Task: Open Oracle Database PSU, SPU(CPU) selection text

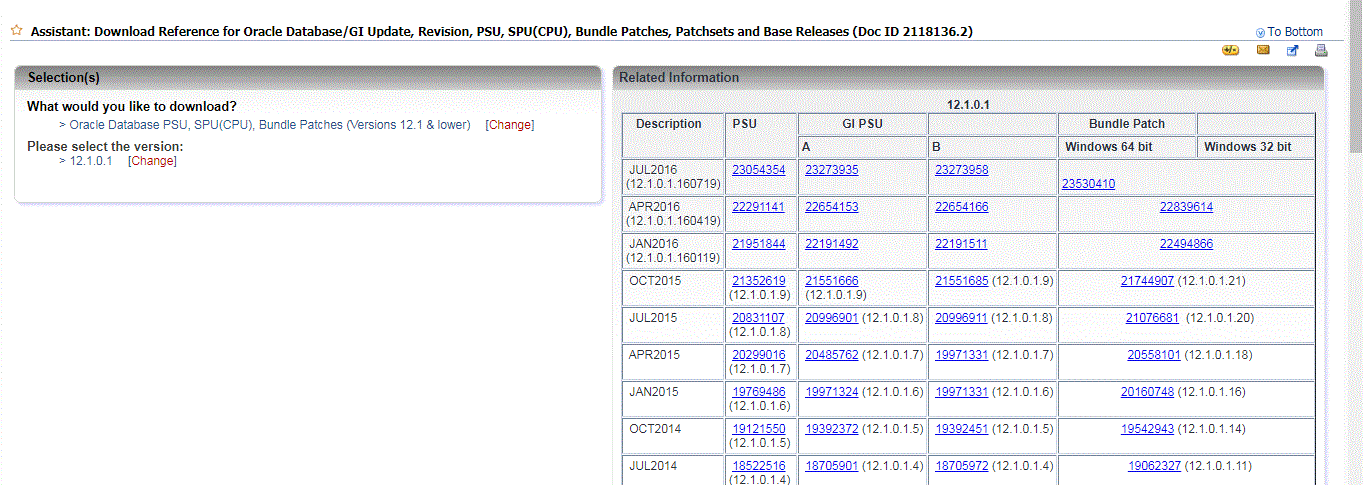Action: point(270,125)
